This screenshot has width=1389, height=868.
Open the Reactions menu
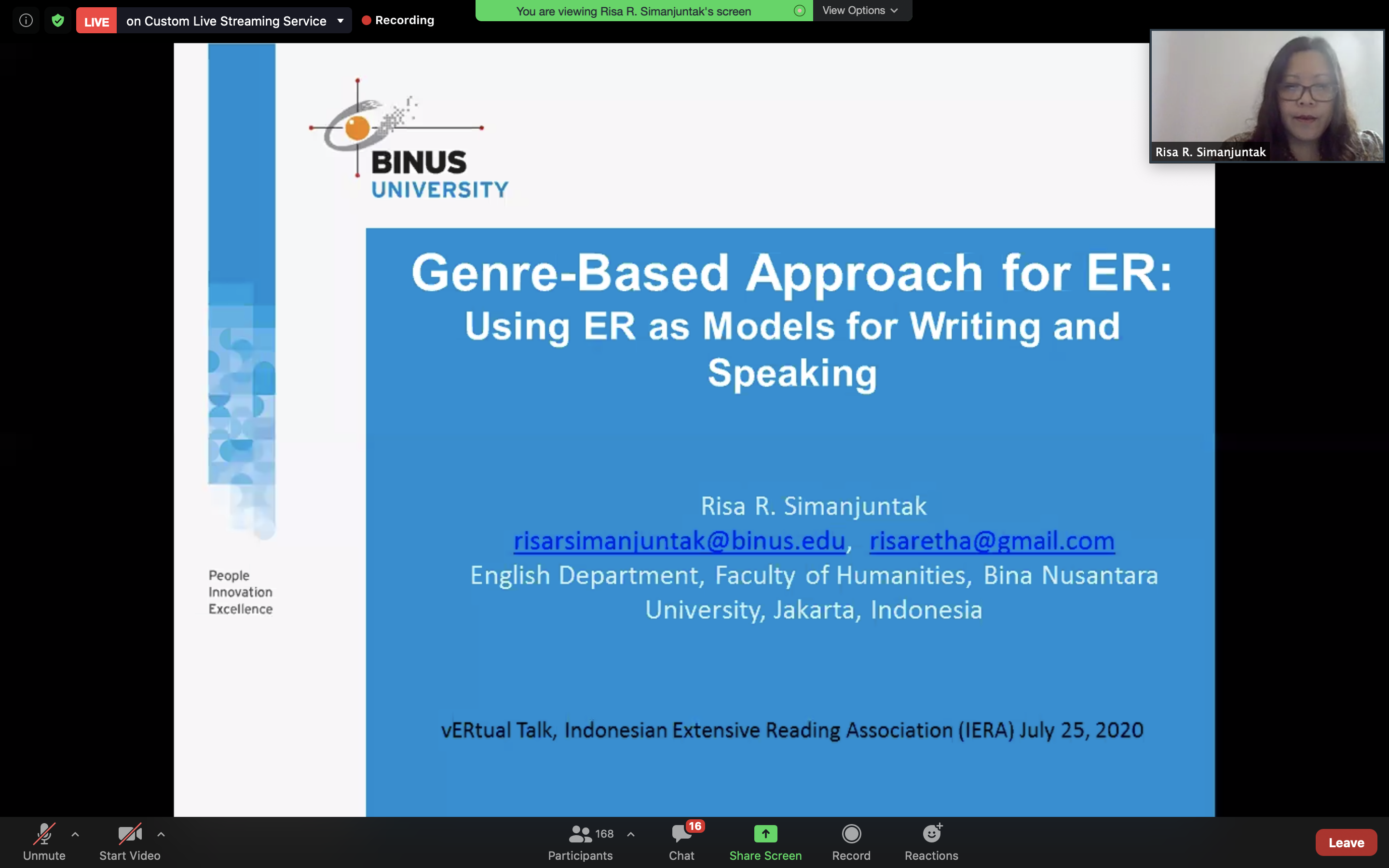[x=931, y=841]
